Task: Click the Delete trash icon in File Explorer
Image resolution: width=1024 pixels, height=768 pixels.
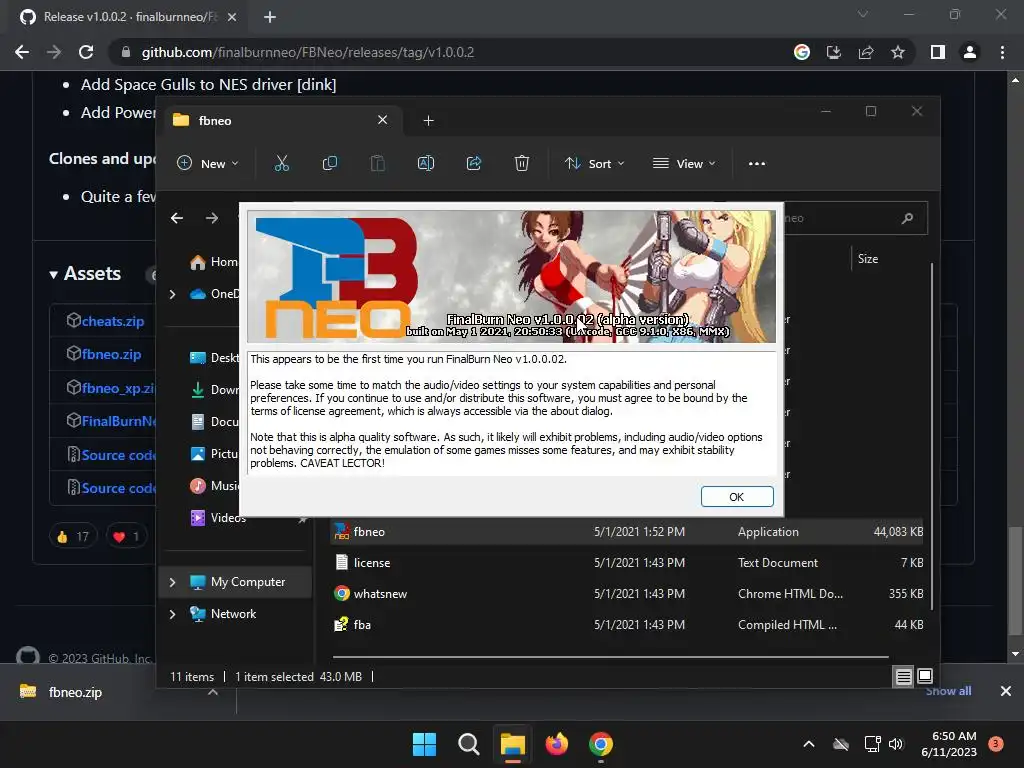Action: (522, 163)
